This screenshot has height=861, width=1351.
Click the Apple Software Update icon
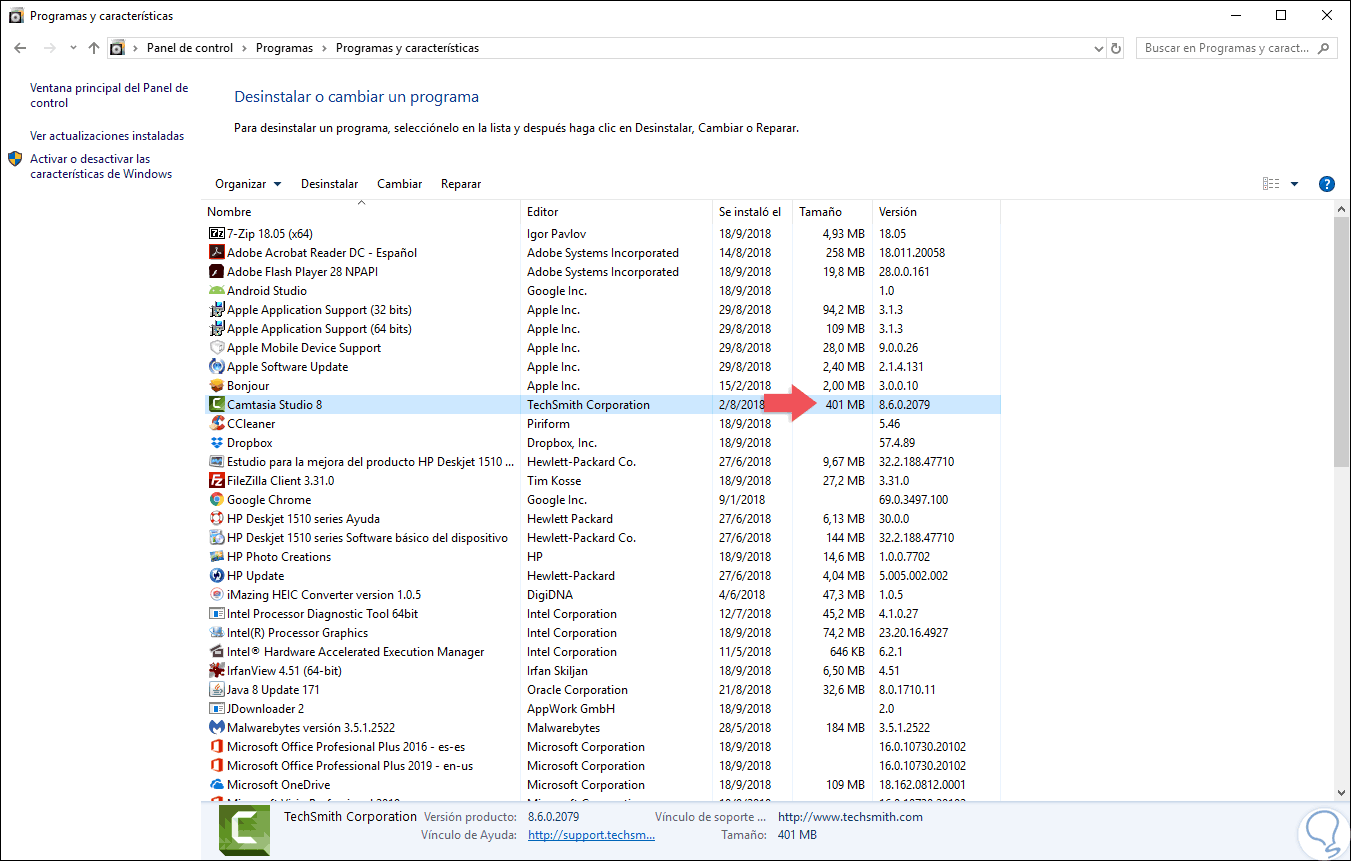click(216, 367)
